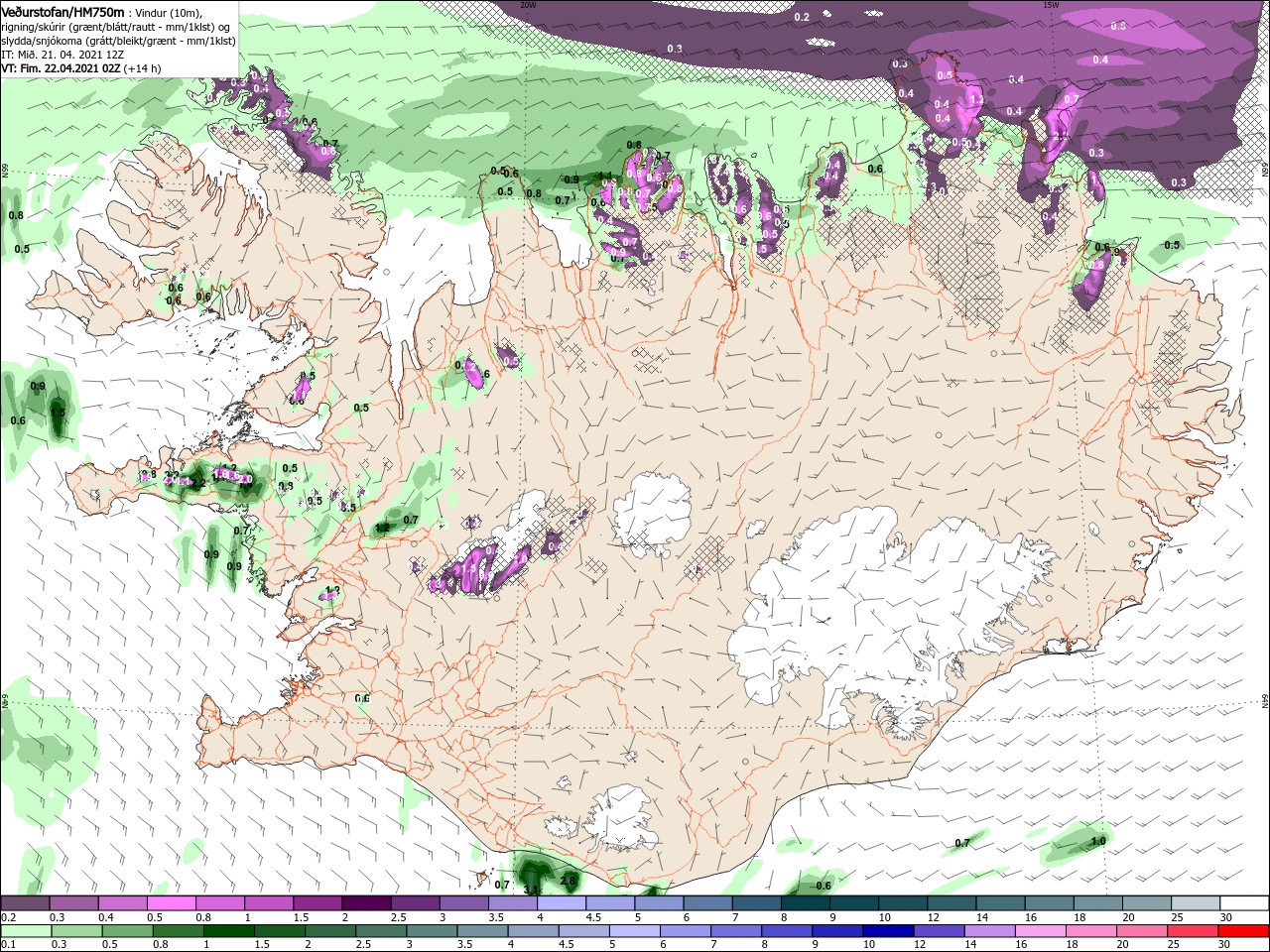This screenshot has width=1270, height=952.
Task: Click the bright red swatch ending the rain scale
Action: [x=1243, y=931]
